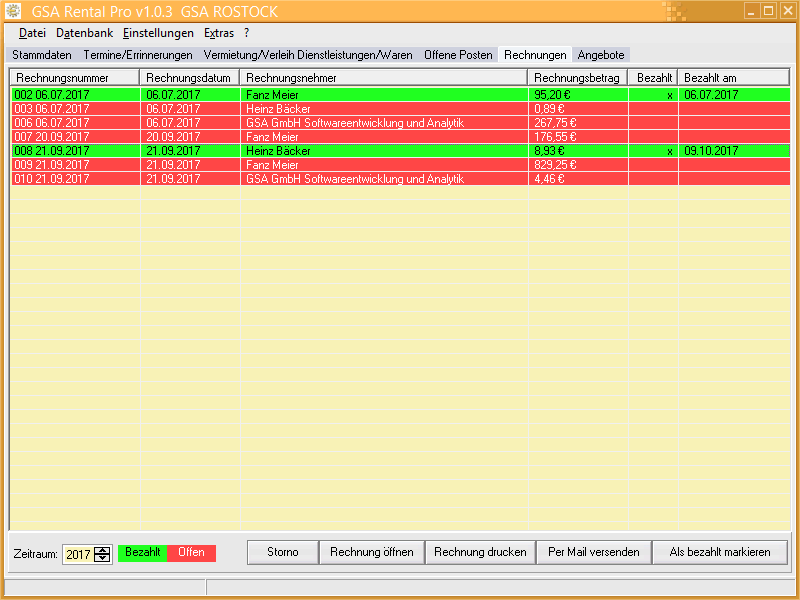Switch to the Offene Posten tab
The height and width of the screenshot is (600, 800).
coord(458,55)
